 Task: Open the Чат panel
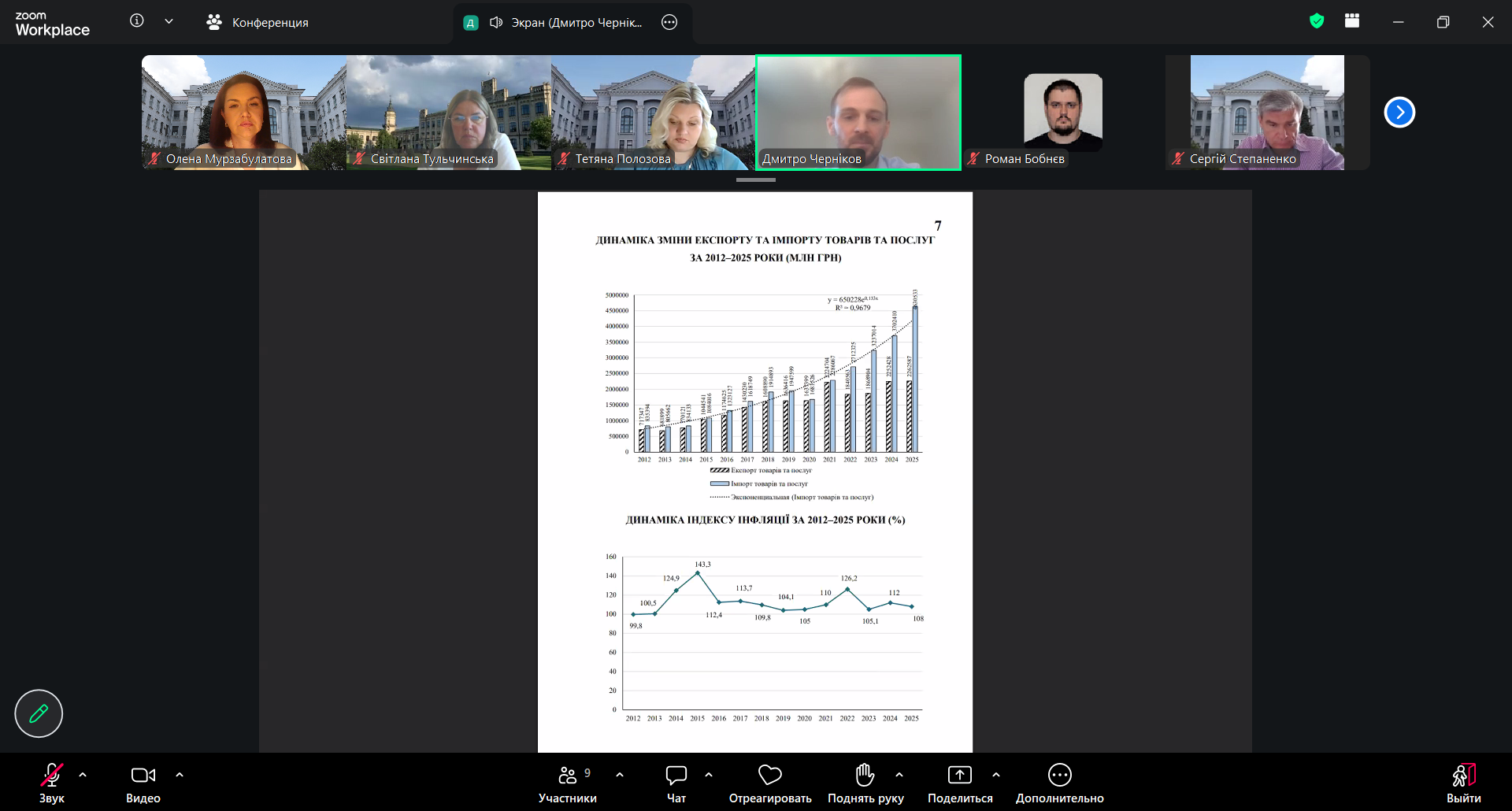click(676, 783)
